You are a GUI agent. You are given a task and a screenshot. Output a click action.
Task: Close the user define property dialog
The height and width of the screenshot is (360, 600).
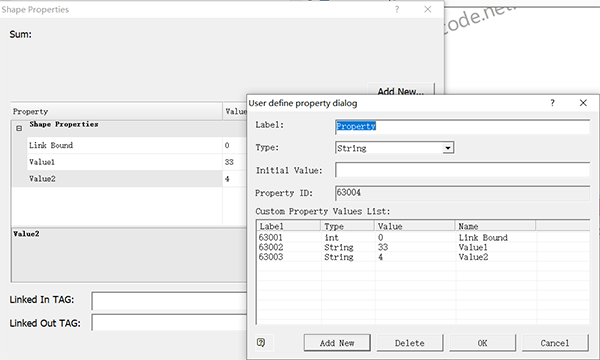coord(583,103)
